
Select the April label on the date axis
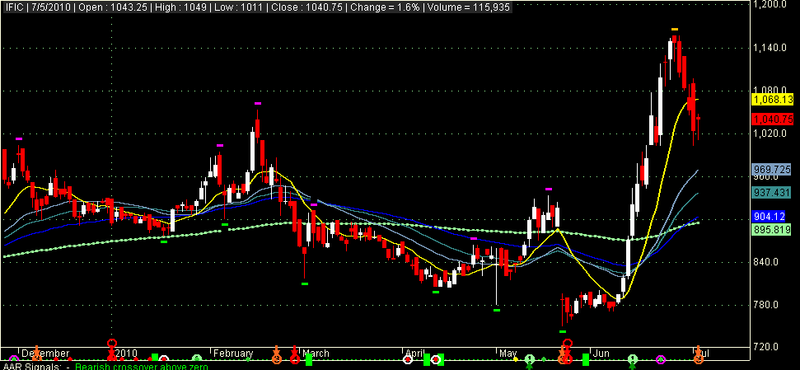tap(414, 353)
